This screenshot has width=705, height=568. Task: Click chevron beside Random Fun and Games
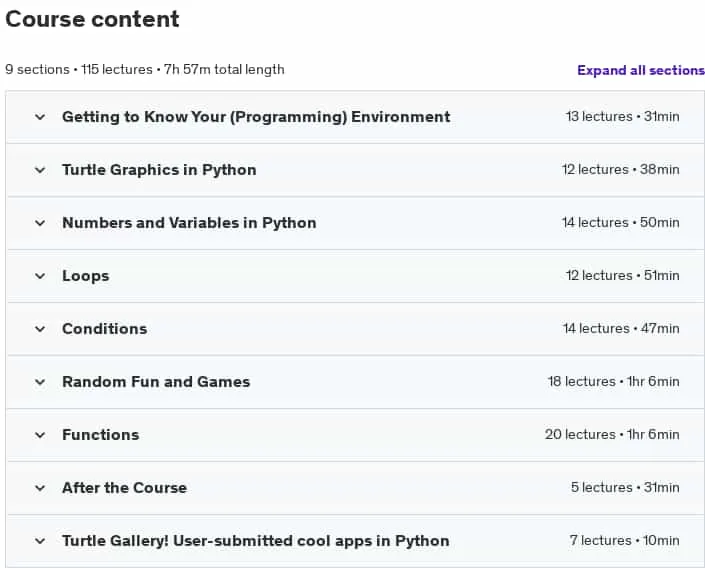point(40,382)
